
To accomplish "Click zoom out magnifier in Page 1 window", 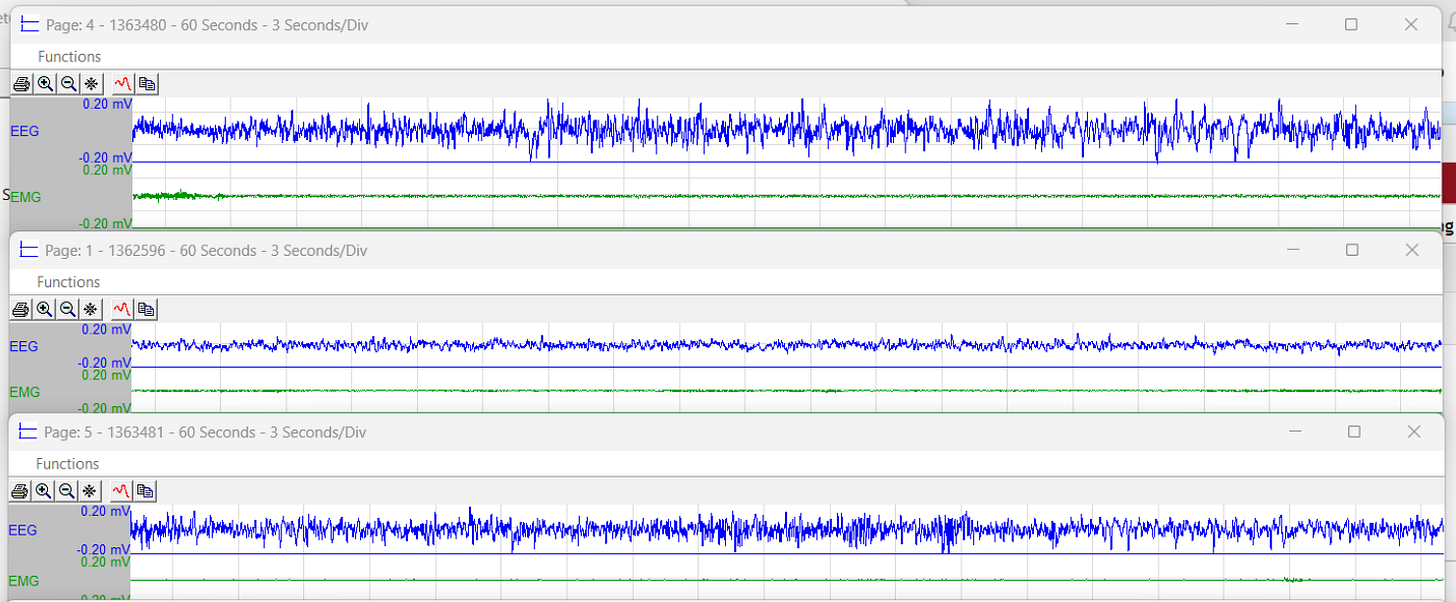I will click(67, 309).
